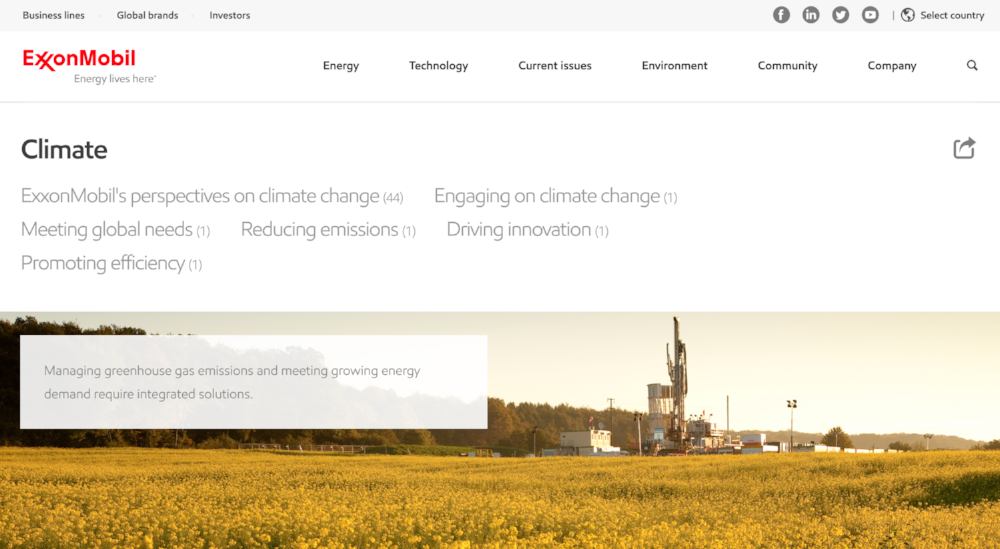Open the Facebook social icon
The height and width of the screenshot is (549, 1000).
tap(781, 15)
